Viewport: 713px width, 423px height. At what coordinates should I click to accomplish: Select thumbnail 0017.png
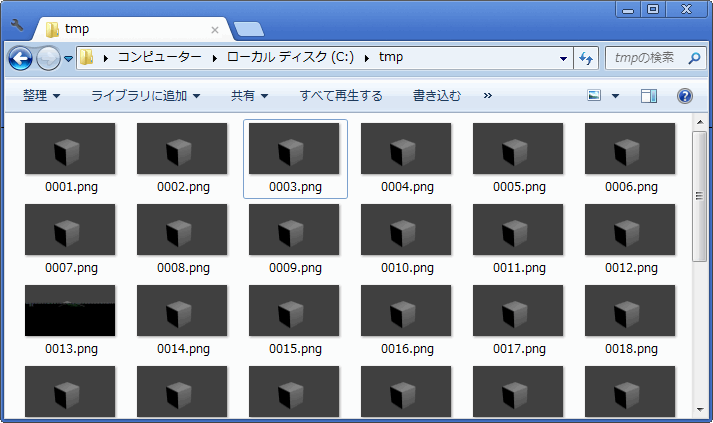coord(518,310)
